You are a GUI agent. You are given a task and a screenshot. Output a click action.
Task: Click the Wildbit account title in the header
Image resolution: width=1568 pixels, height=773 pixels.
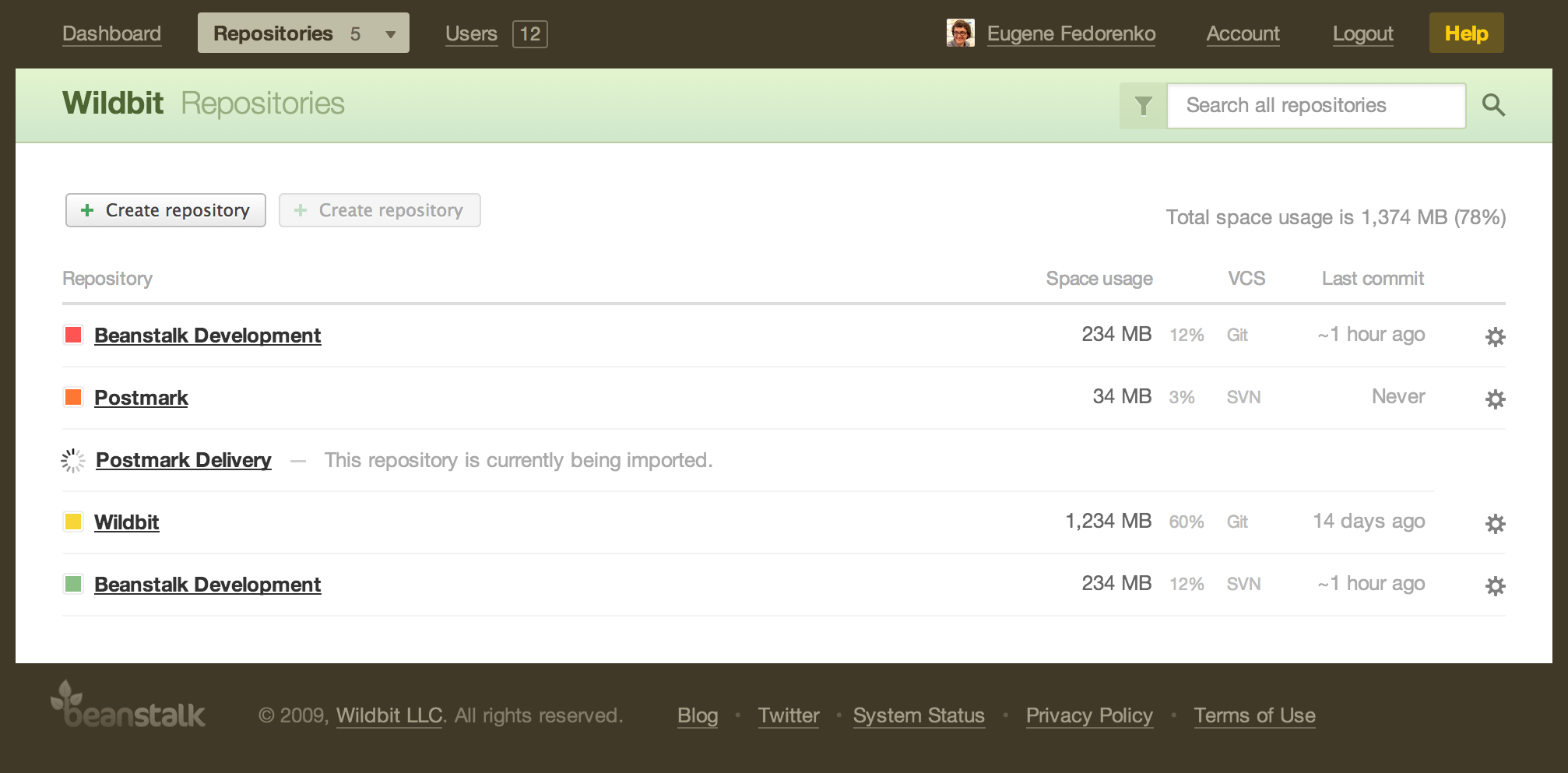[113, 103]
